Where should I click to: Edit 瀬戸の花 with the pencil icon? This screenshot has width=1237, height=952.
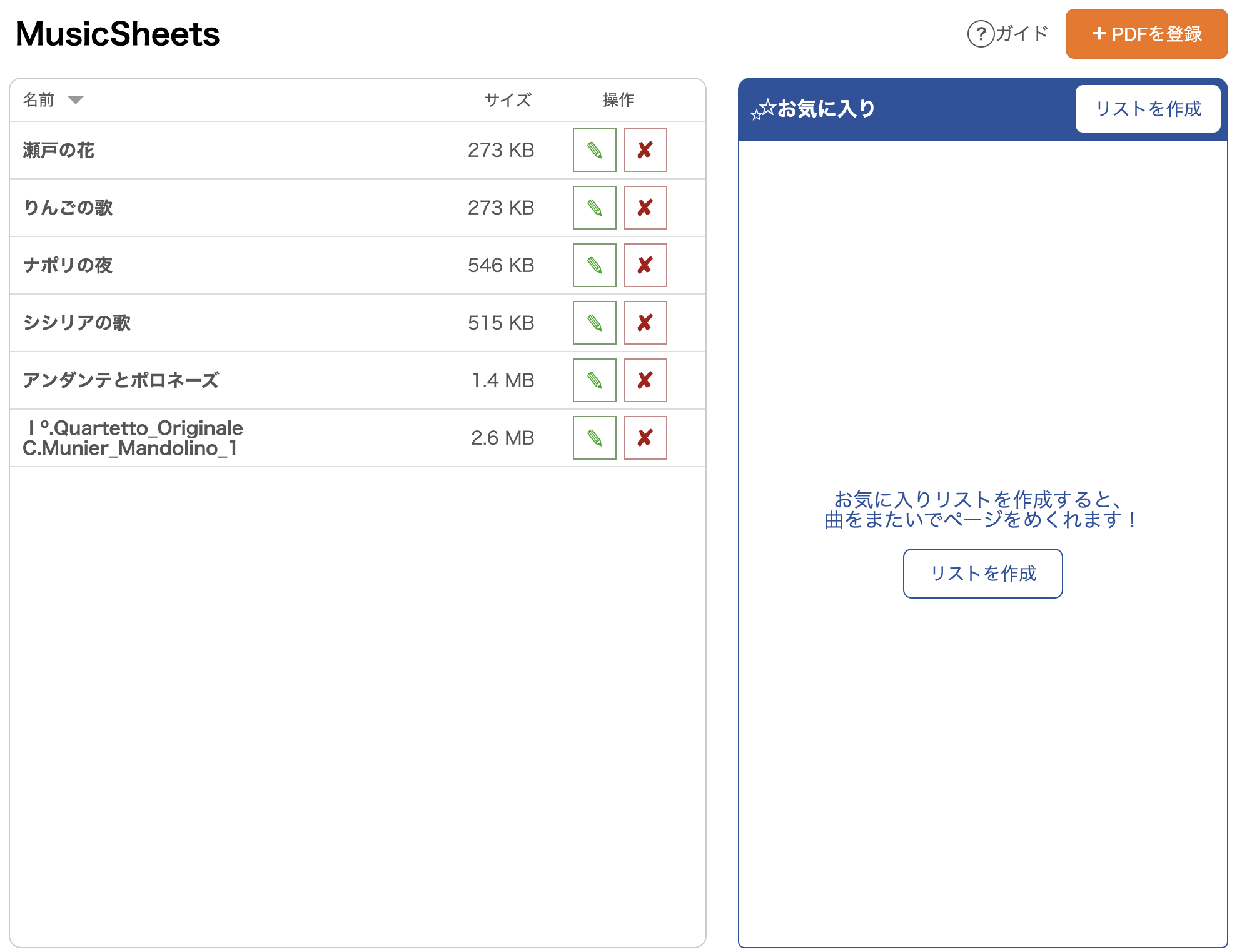coord(594,150)
